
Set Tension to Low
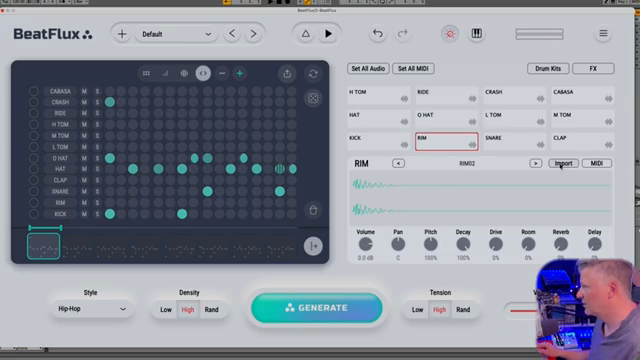417,310
